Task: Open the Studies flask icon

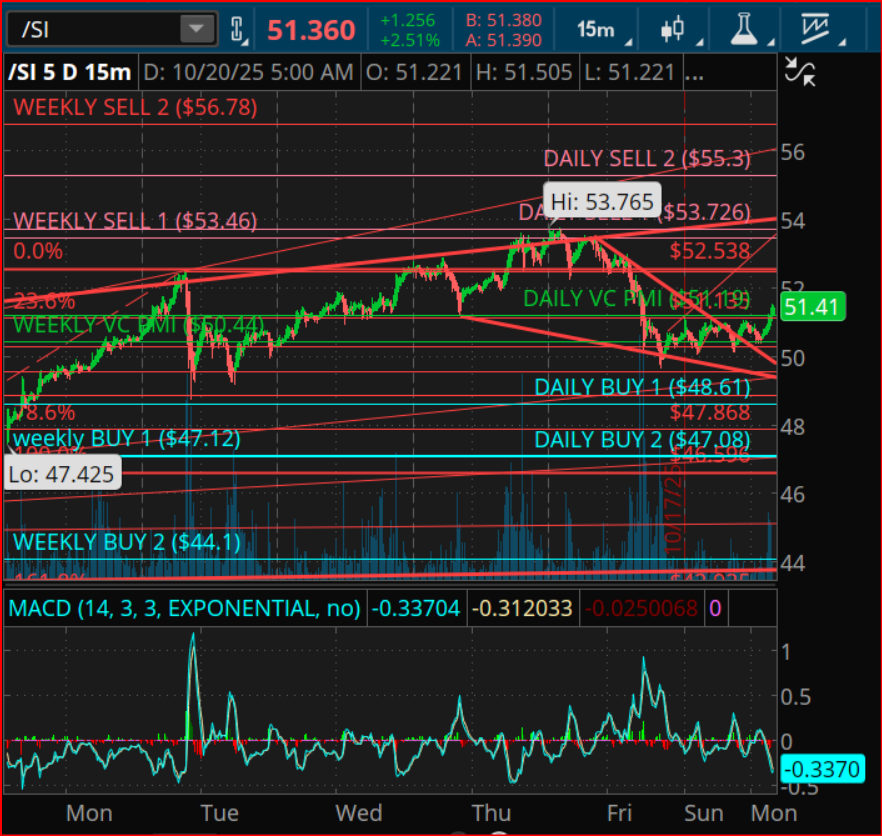Action: click(x=741, y=30)
